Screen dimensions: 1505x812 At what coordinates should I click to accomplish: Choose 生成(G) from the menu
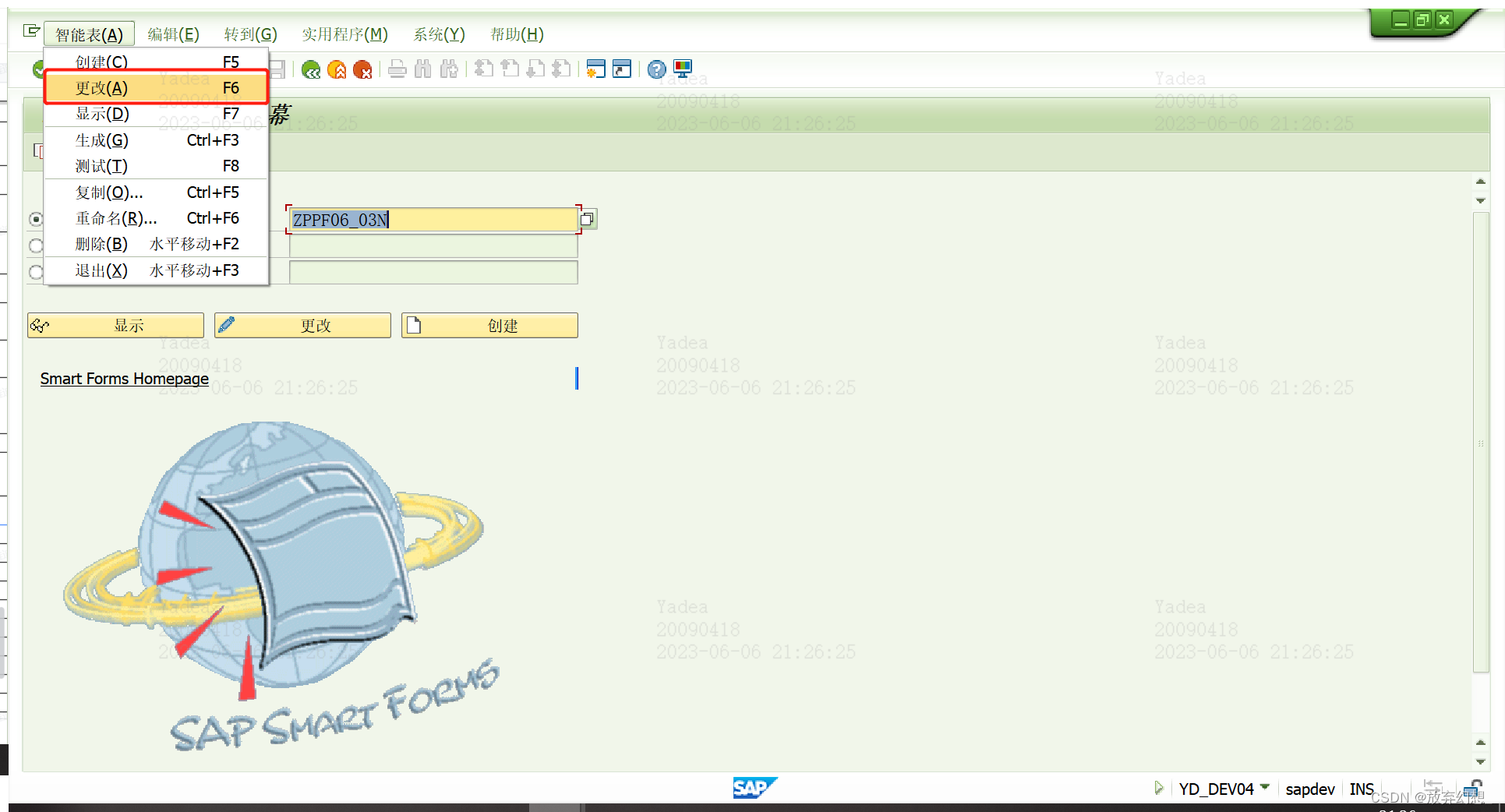(x=156, y=140)
